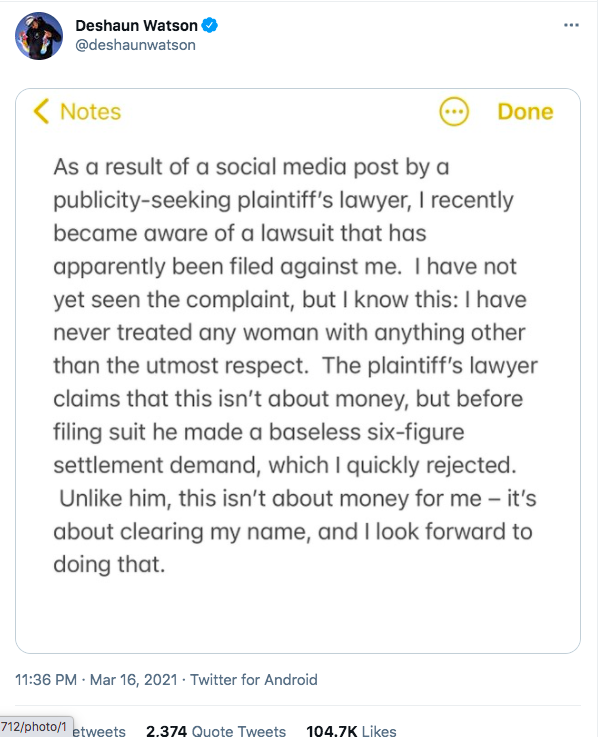View the 104.7K Likes list

click(x=351, y=730)
